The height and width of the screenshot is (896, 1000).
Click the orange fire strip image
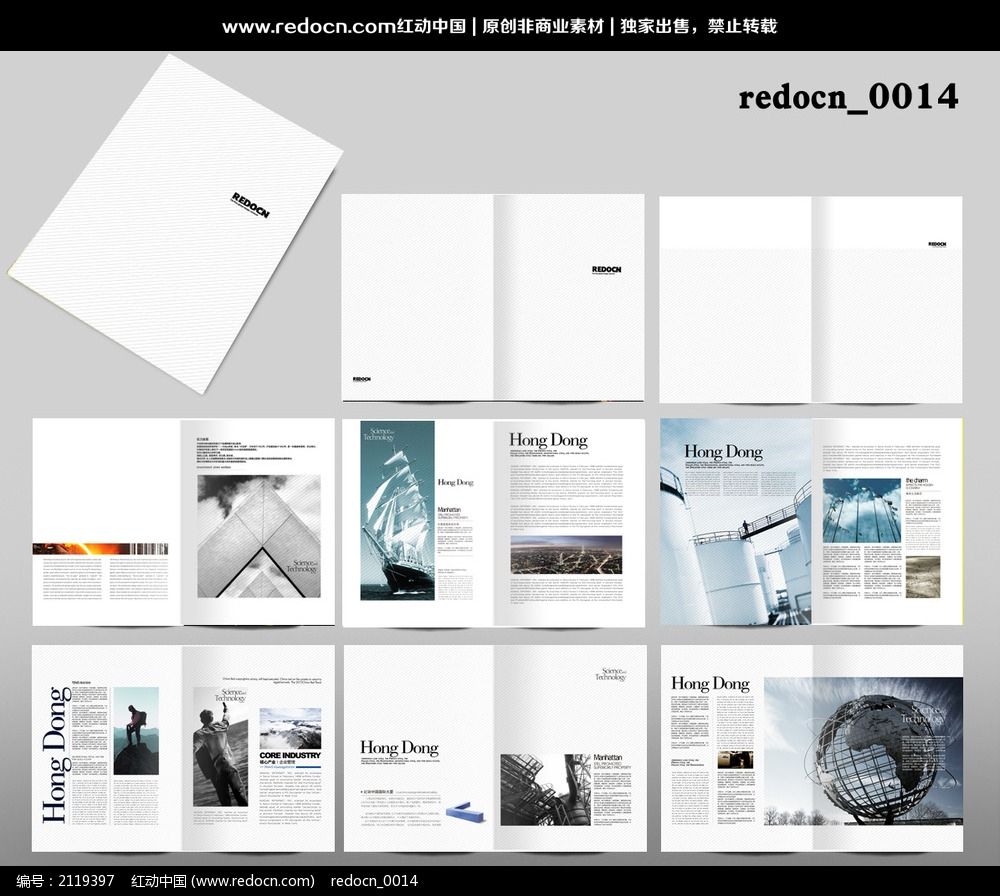100,548
